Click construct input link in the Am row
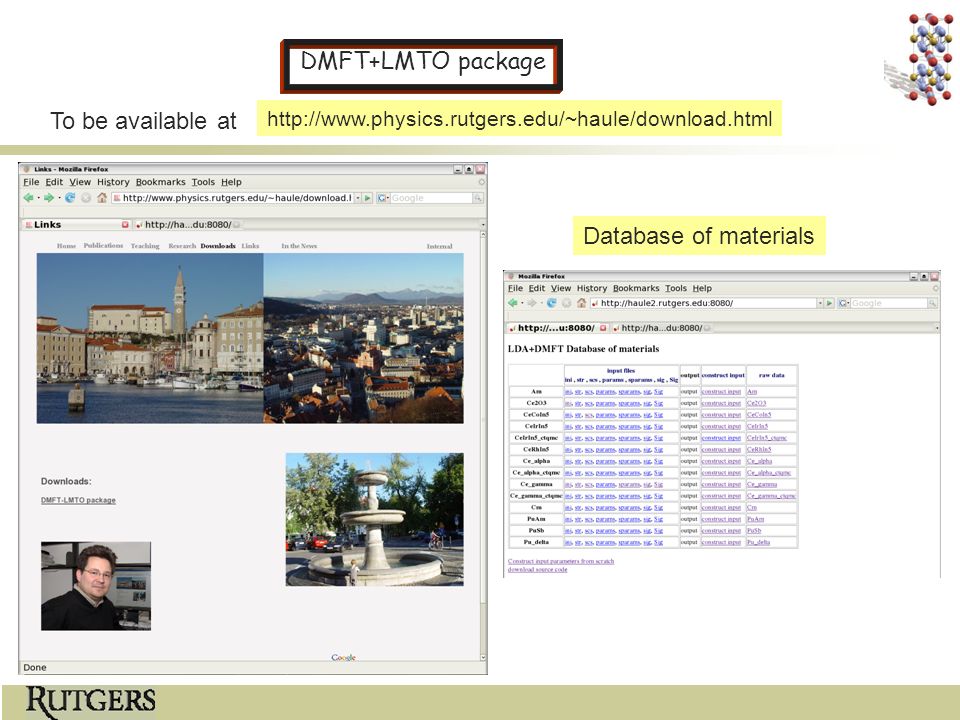The width and height of the screenshot is (960, 720). click(721, 392)
